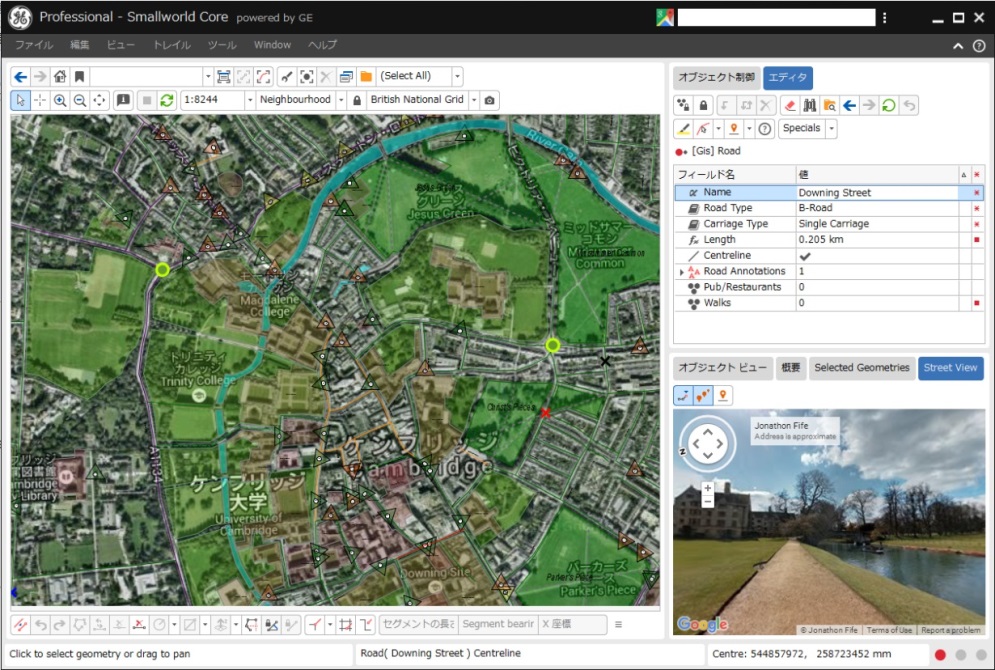Open the editor help question mark
The width and height of the screenshot is (995, 670).
pyautogui.click(x=765, y=129)
